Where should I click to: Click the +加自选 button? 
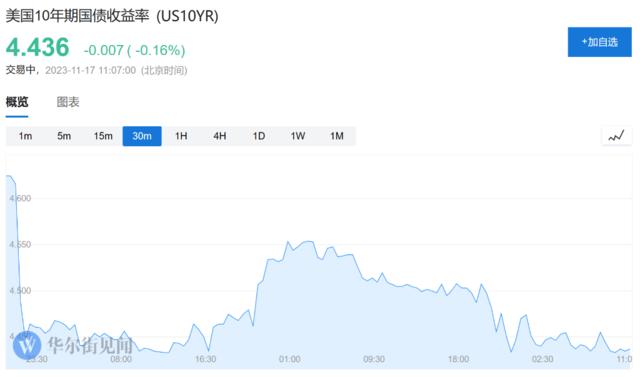600,42
